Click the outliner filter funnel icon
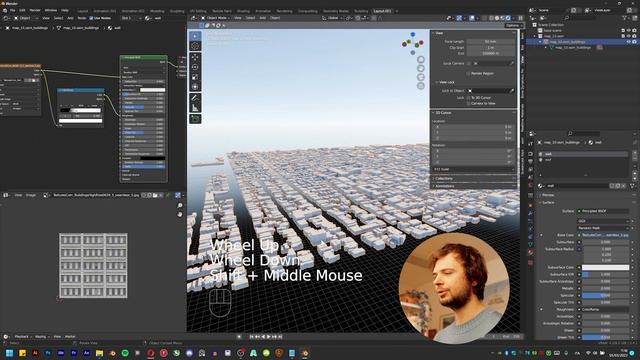Screen dimensions: 640x360 click(625, 18)
